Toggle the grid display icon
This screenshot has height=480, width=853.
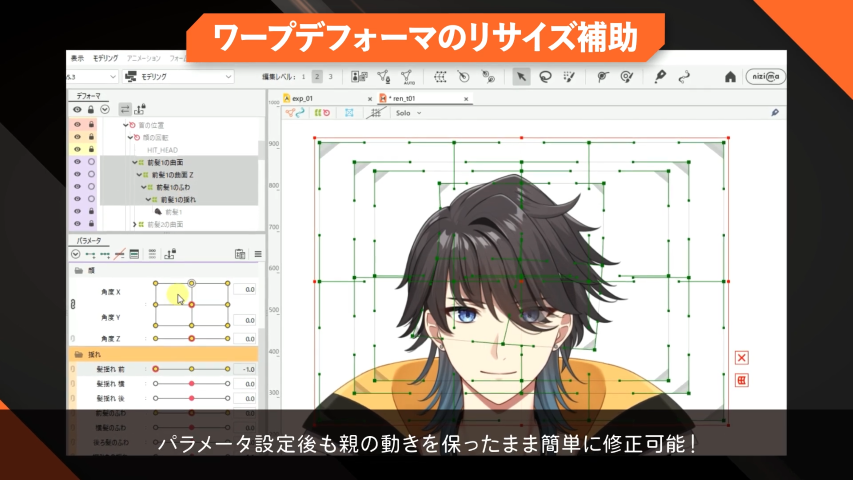(375, 113)
